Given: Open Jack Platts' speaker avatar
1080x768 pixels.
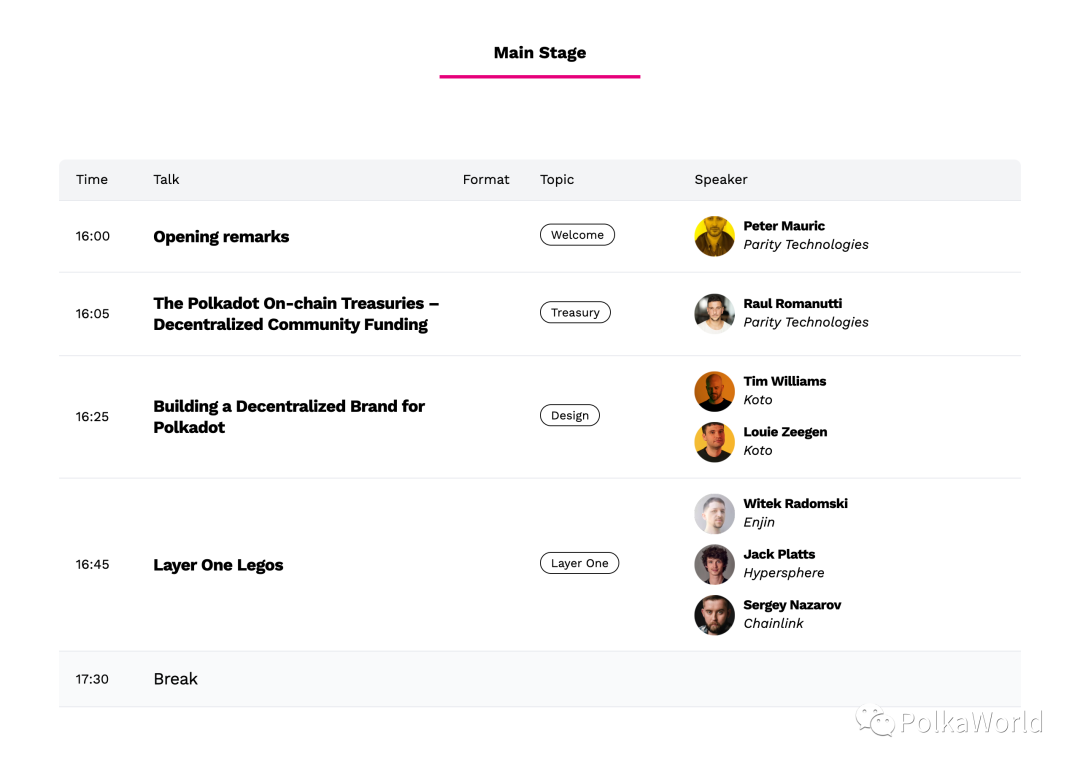Looking at the screenshot, I should tap(714, 564).
